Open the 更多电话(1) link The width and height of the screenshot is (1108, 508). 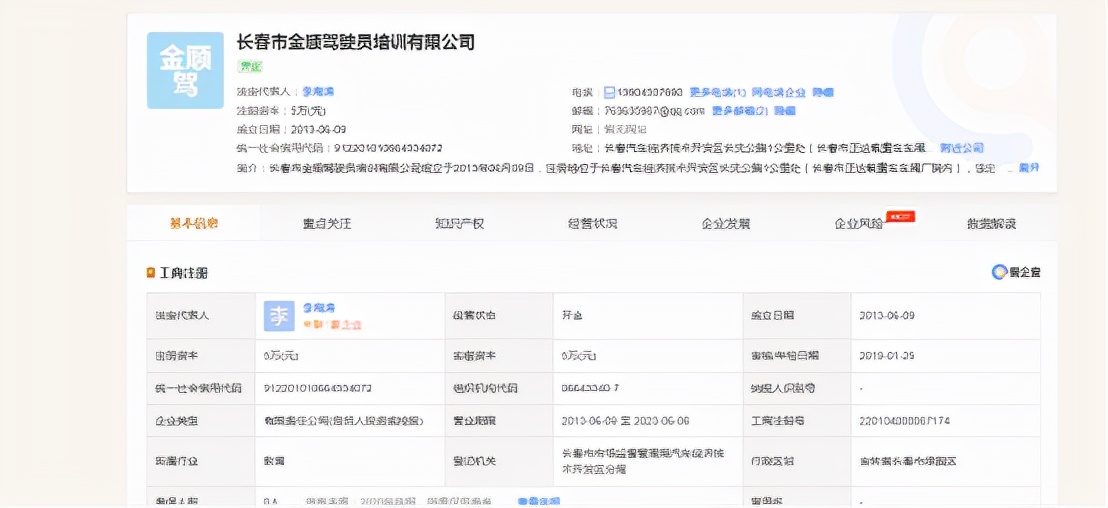(718, 92)
